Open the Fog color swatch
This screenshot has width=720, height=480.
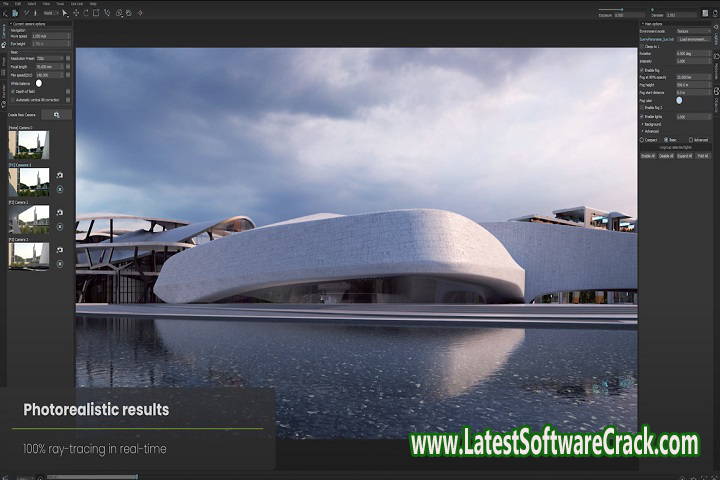point(679,100)
